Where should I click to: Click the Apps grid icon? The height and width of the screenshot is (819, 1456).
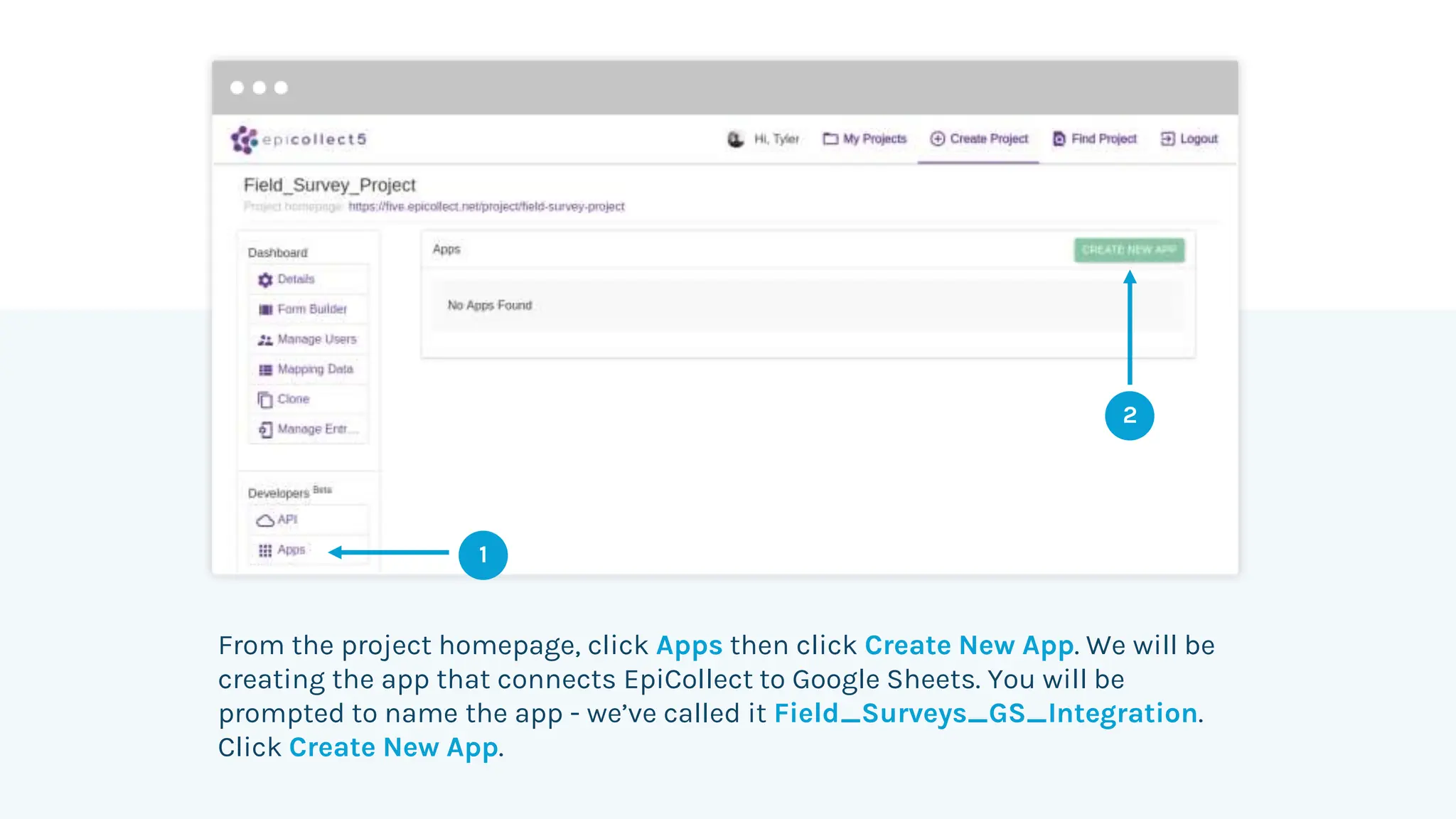[x=265, y=550]
